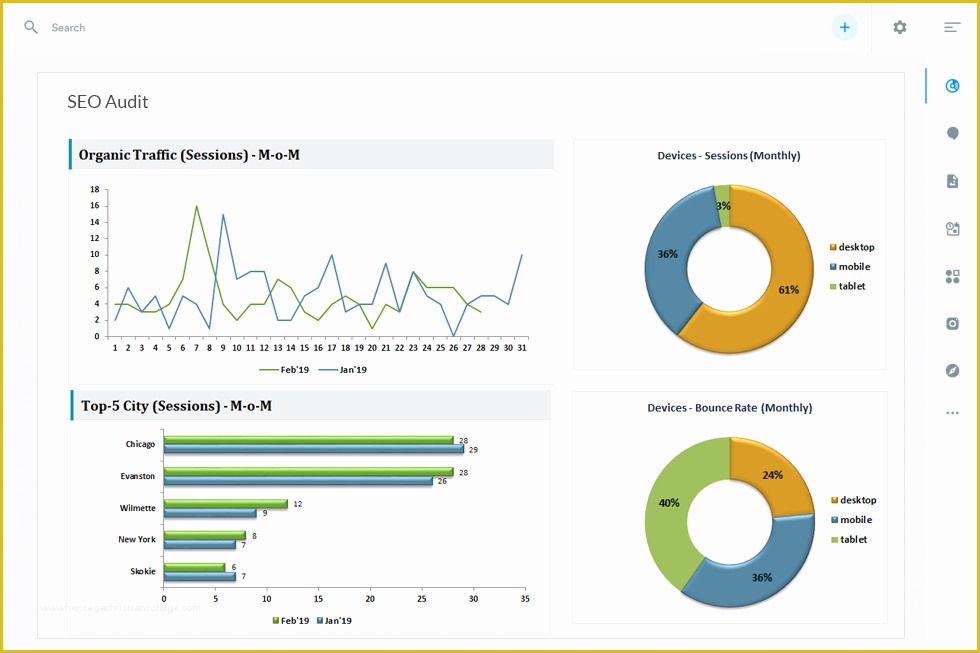Image resolution: width=980 pixels, height=653 pixels.
Task: Open settings via the gear icon
Action: click(x=899, y=27)
